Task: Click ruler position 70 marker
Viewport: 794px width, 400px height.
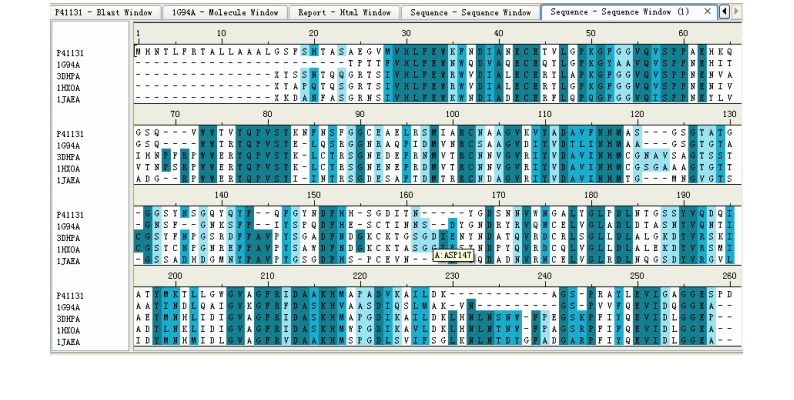Action: [x=175, y=114]
